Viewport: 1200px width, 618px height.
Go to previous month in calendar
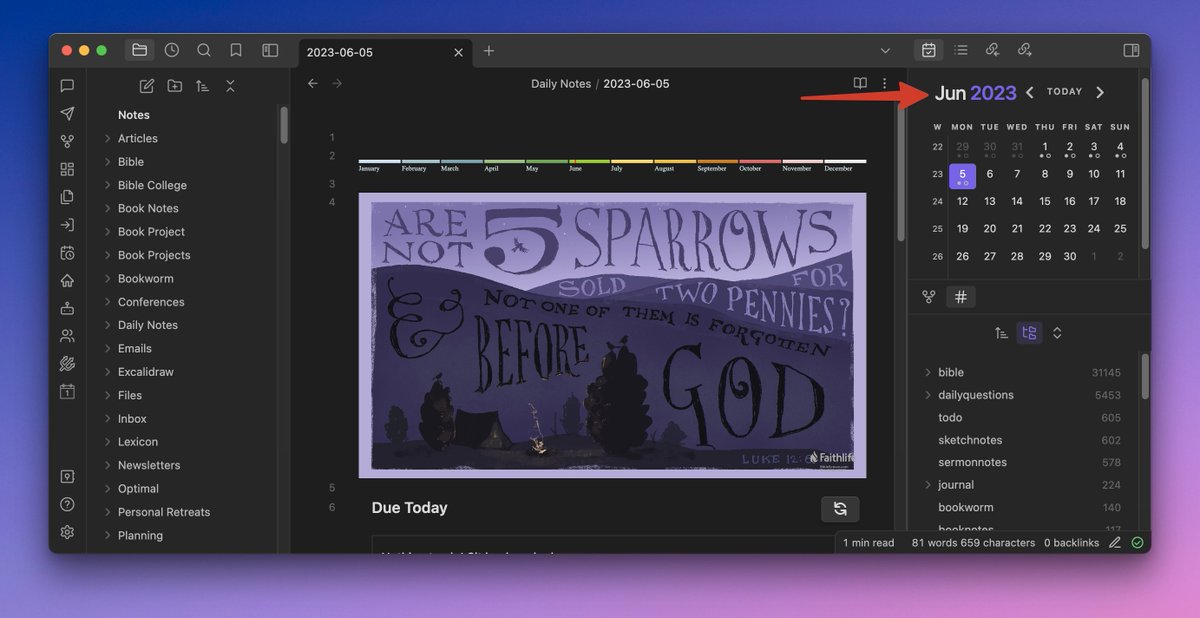[x=1030, y=92]
